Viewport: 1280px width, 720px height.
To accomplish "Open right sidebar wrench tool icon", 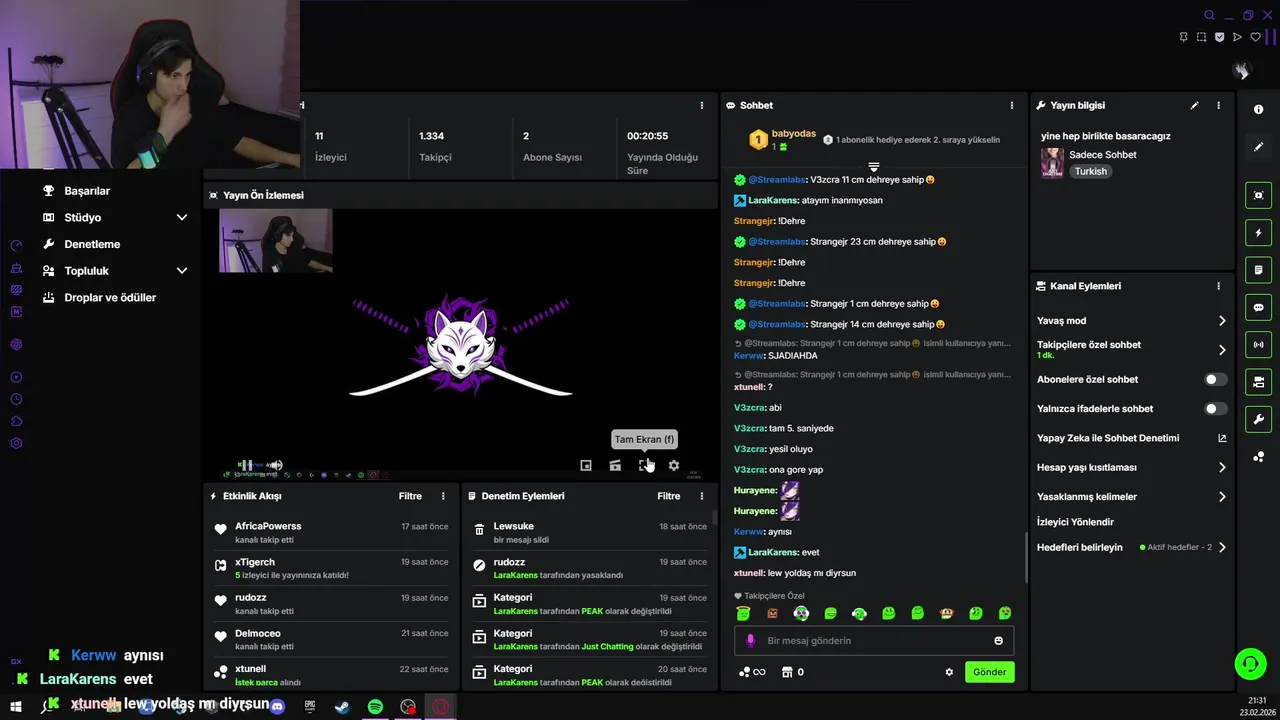I will (x=1258, y=419).
